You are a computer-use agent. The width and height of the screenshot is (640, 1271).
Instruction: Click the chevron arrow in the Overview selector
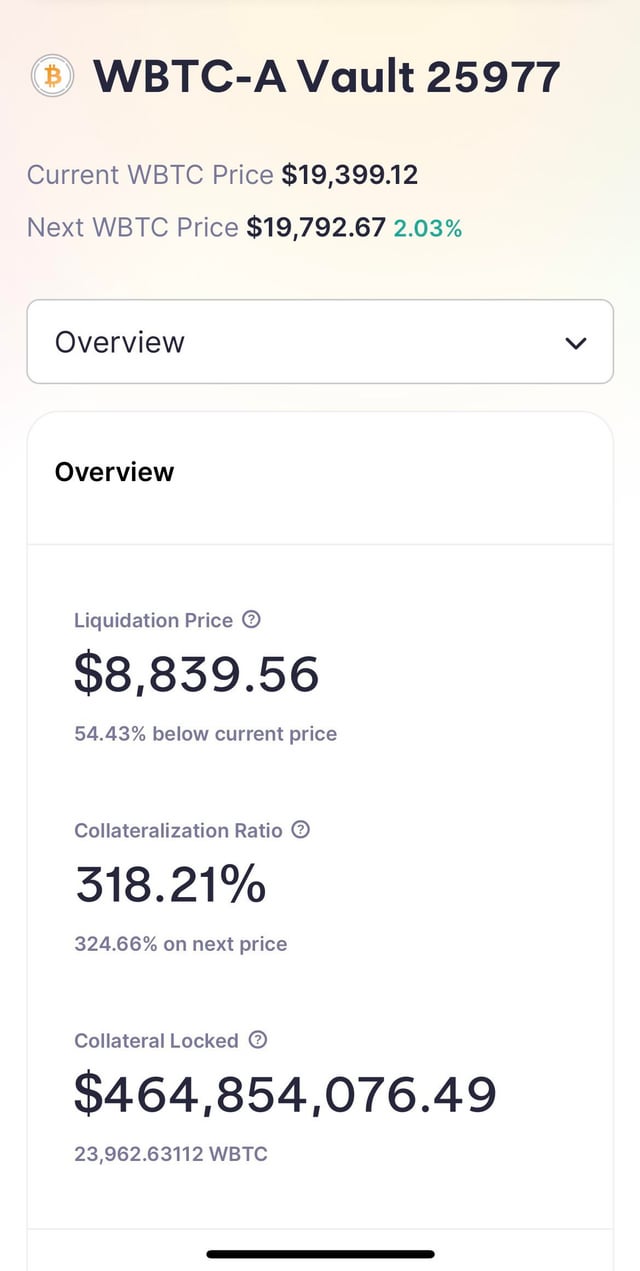coord(575,343)
